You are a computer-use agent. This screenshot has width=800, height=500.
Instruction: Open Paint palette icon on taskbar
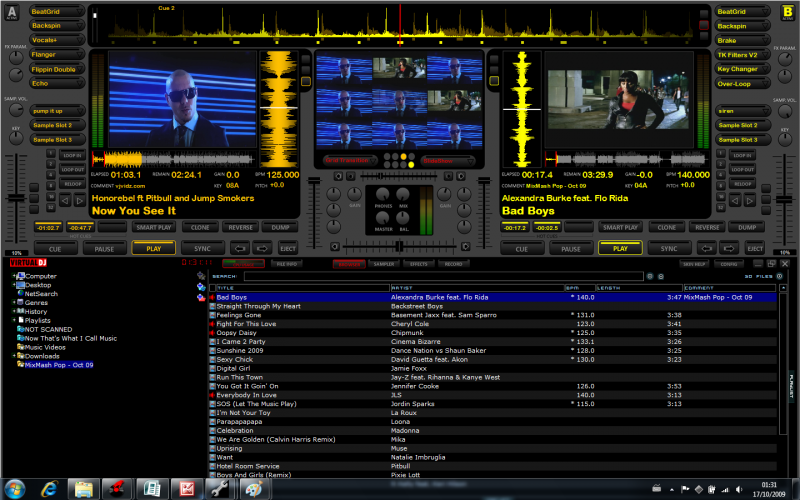click(x=254, y=489)
